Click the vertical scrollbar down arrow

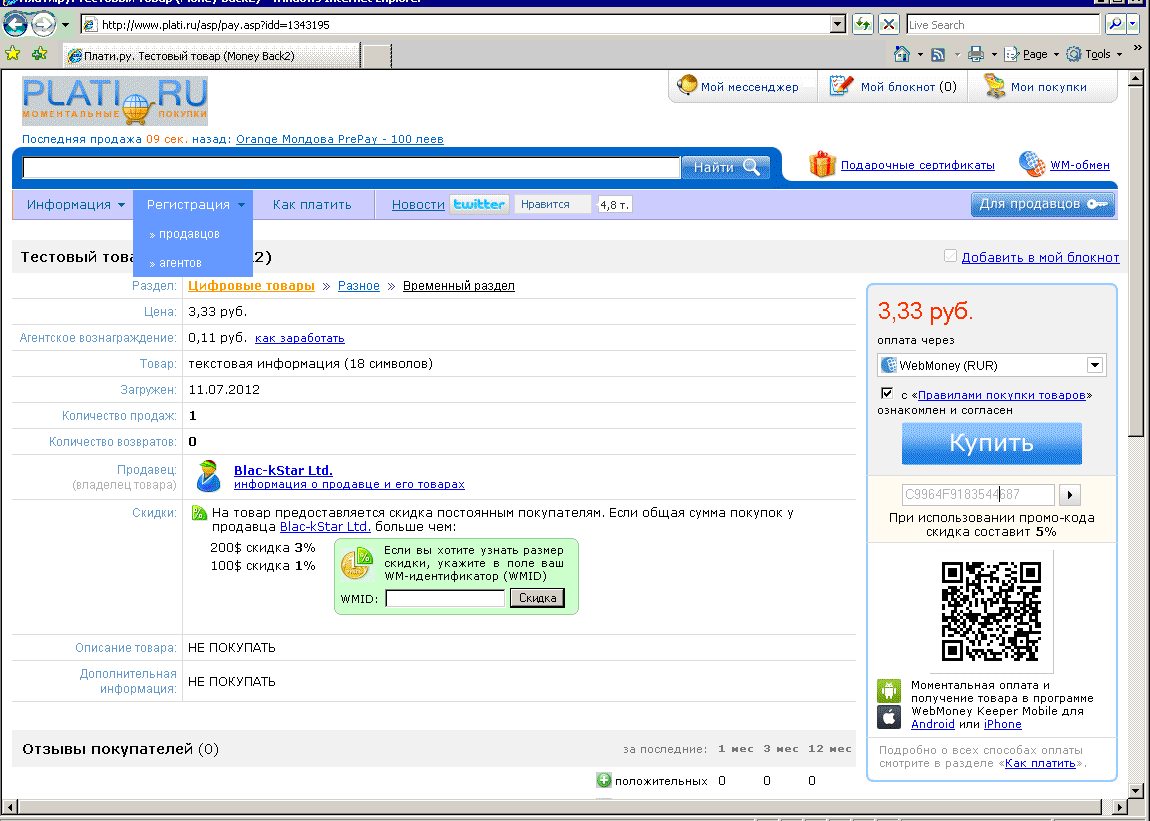1135,791
